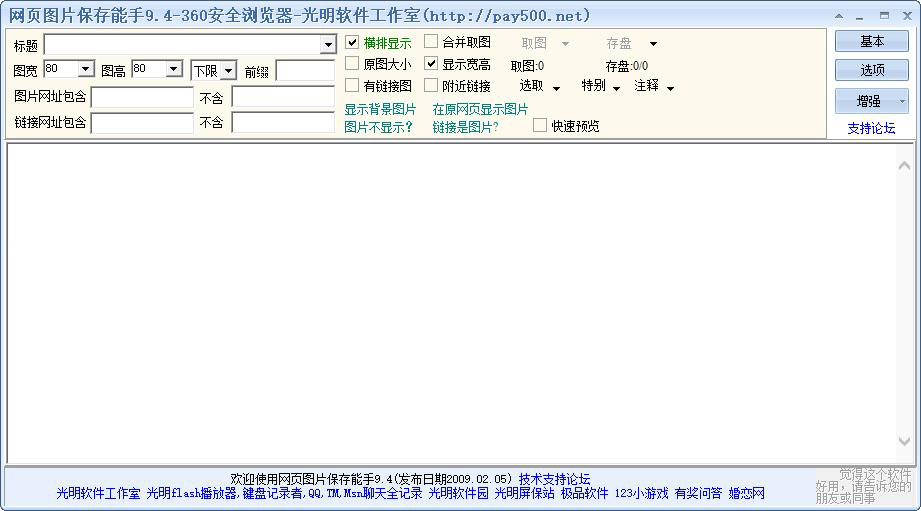
Task: Click the 不含 field for 图片网址
Action: 283,97
